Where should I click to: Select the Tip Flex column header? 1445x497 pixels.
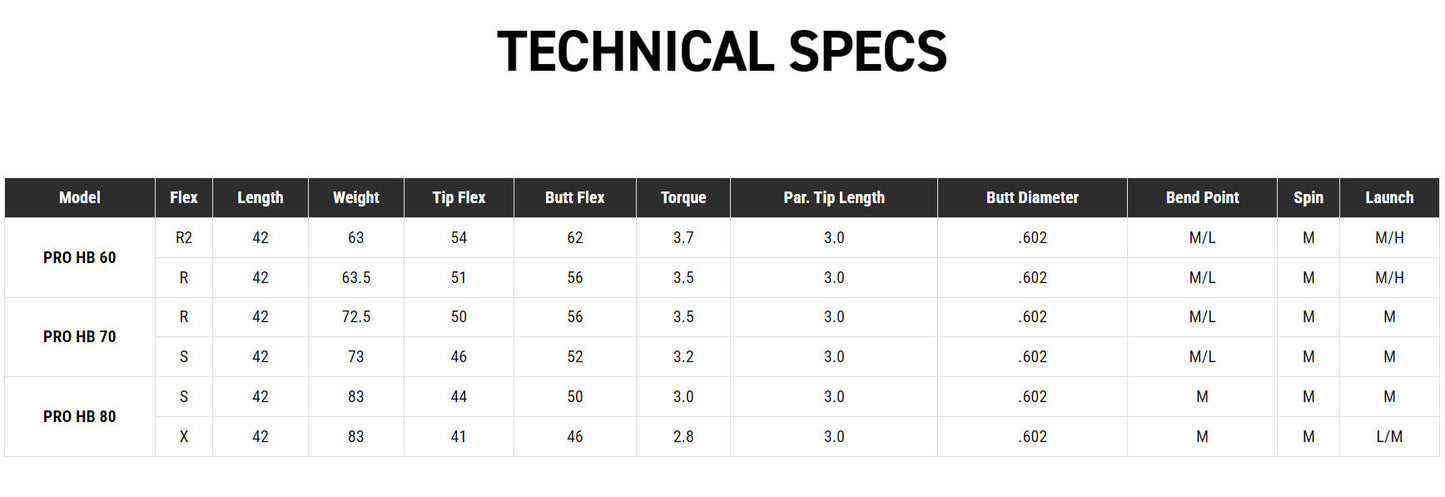(459, 198)
